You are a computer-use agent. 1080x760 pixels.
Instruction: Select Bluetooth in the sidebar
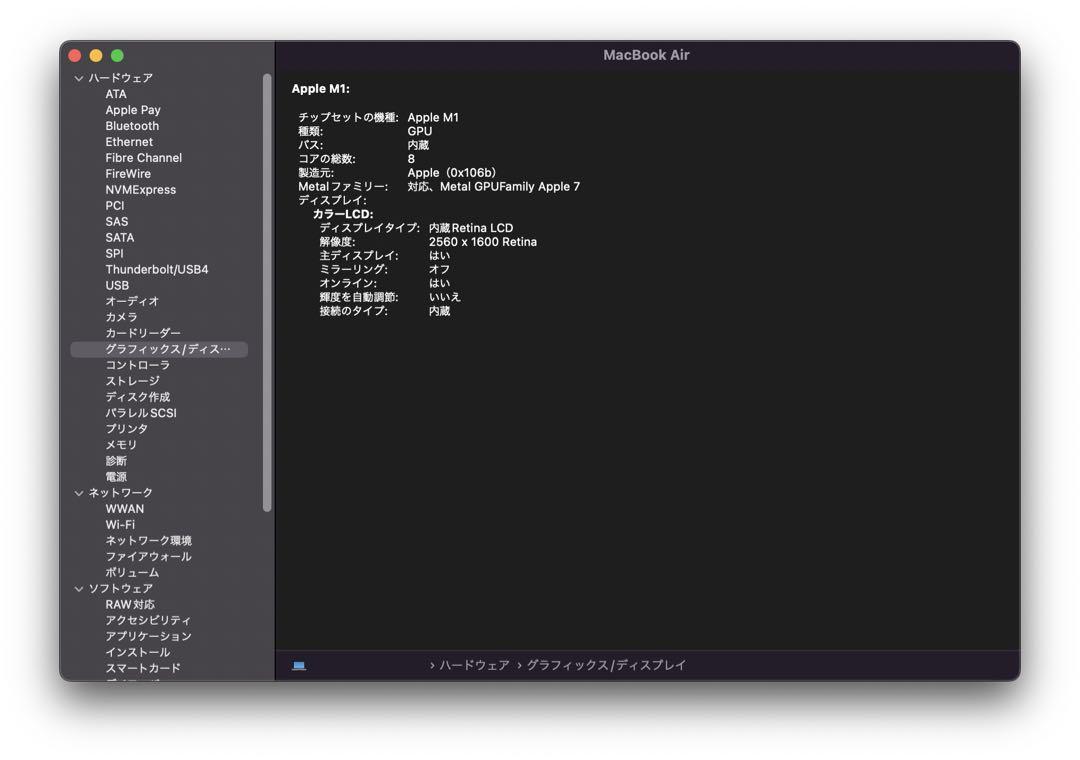tap(132, 126)
